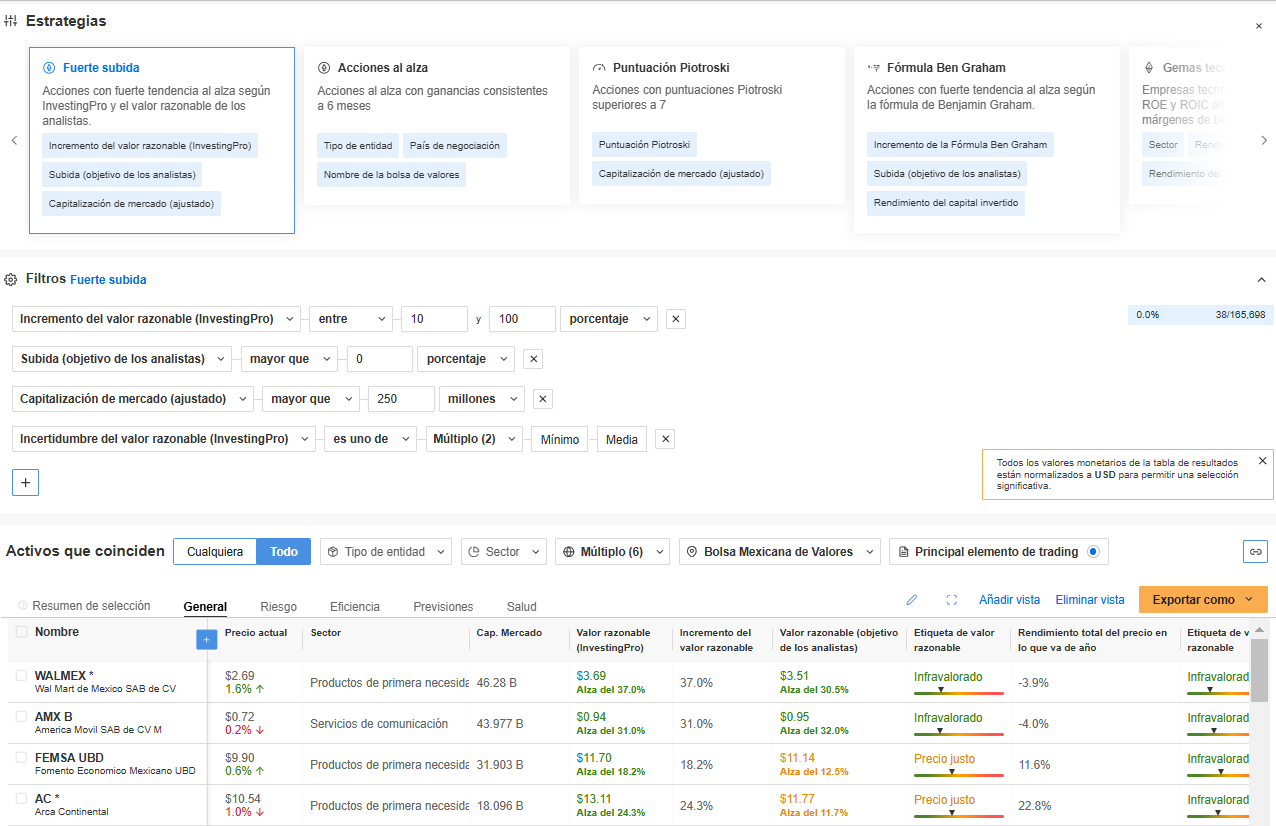The height and width of the screenshot is (826, 1276).
Task: Check the FEMSA UBD row checkbox
Action: [22, 758]
